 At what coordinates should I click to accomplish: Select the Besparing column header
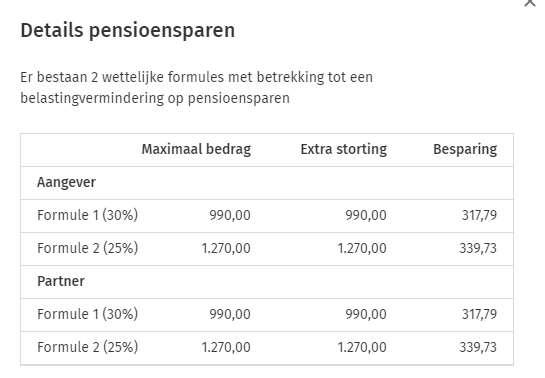click(x=465, y=149)
